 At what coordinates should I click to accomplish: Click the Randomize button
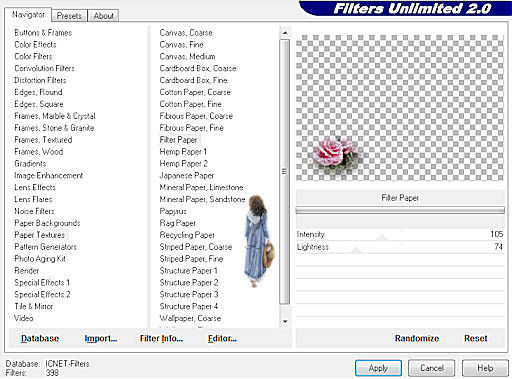coord(417,338)
